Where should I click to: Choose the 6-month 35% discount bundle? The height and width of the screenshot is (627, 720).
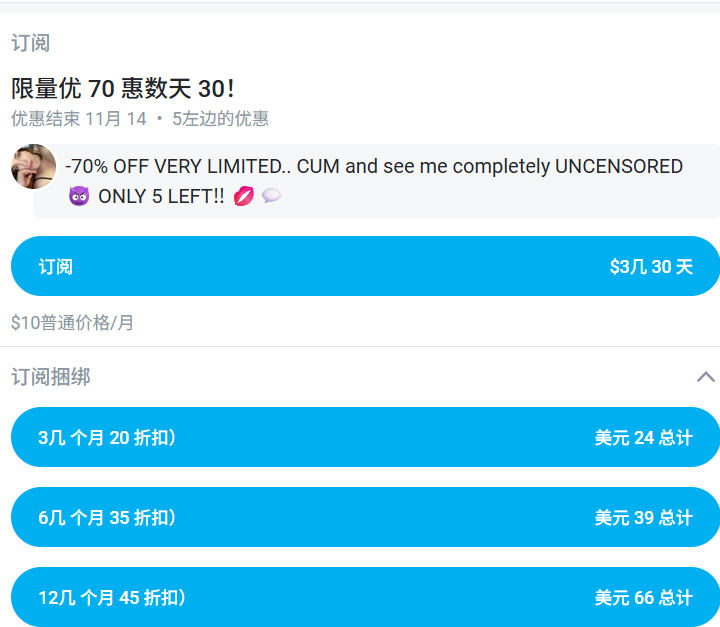pyautogui.click(x=365, y=517)
